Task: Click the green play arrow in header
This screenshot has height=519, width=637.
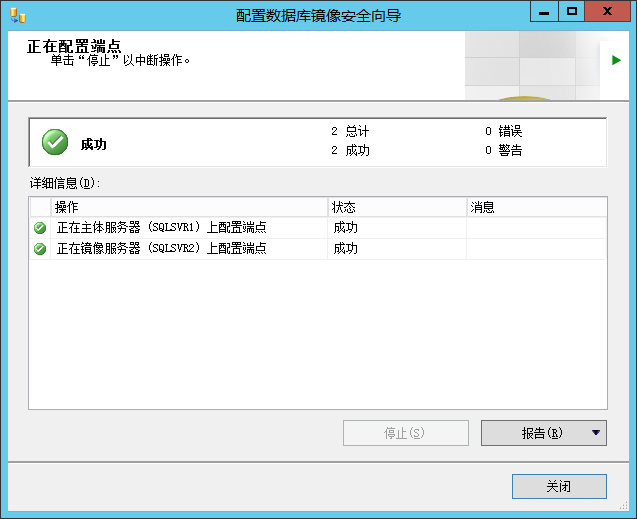Action: coord(616,60)
